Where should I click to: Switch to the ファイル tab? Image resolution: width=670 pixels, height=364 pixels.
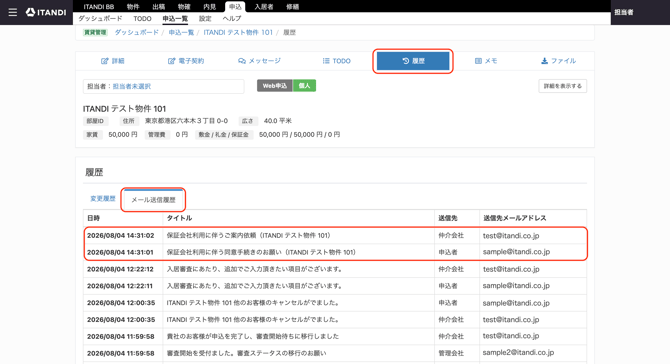point(558,61)
